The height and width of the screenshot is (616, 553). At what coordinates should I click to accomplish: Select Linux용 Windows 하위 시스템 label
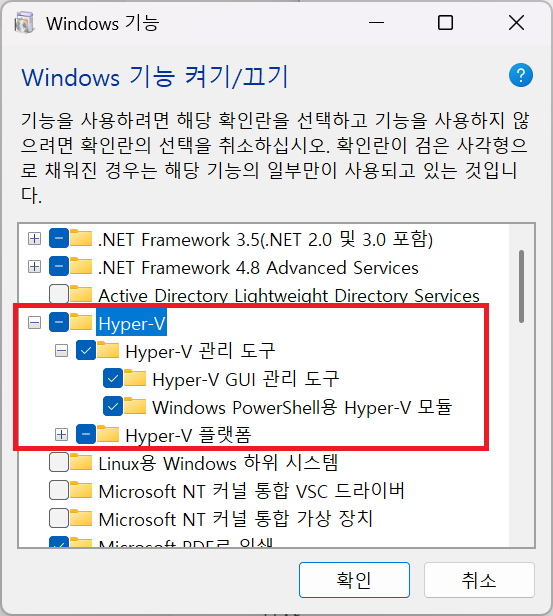coord(218,463)
